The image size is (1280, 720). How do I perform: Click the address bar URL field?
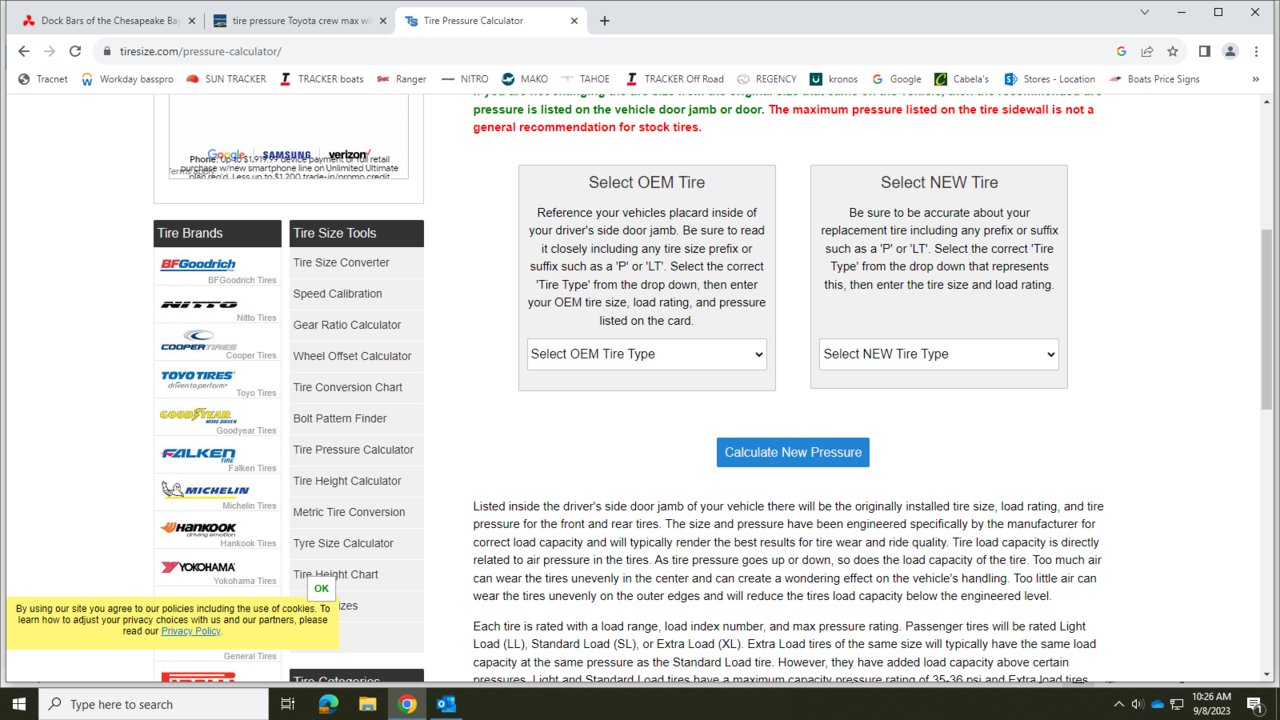(x=600, y=51)
